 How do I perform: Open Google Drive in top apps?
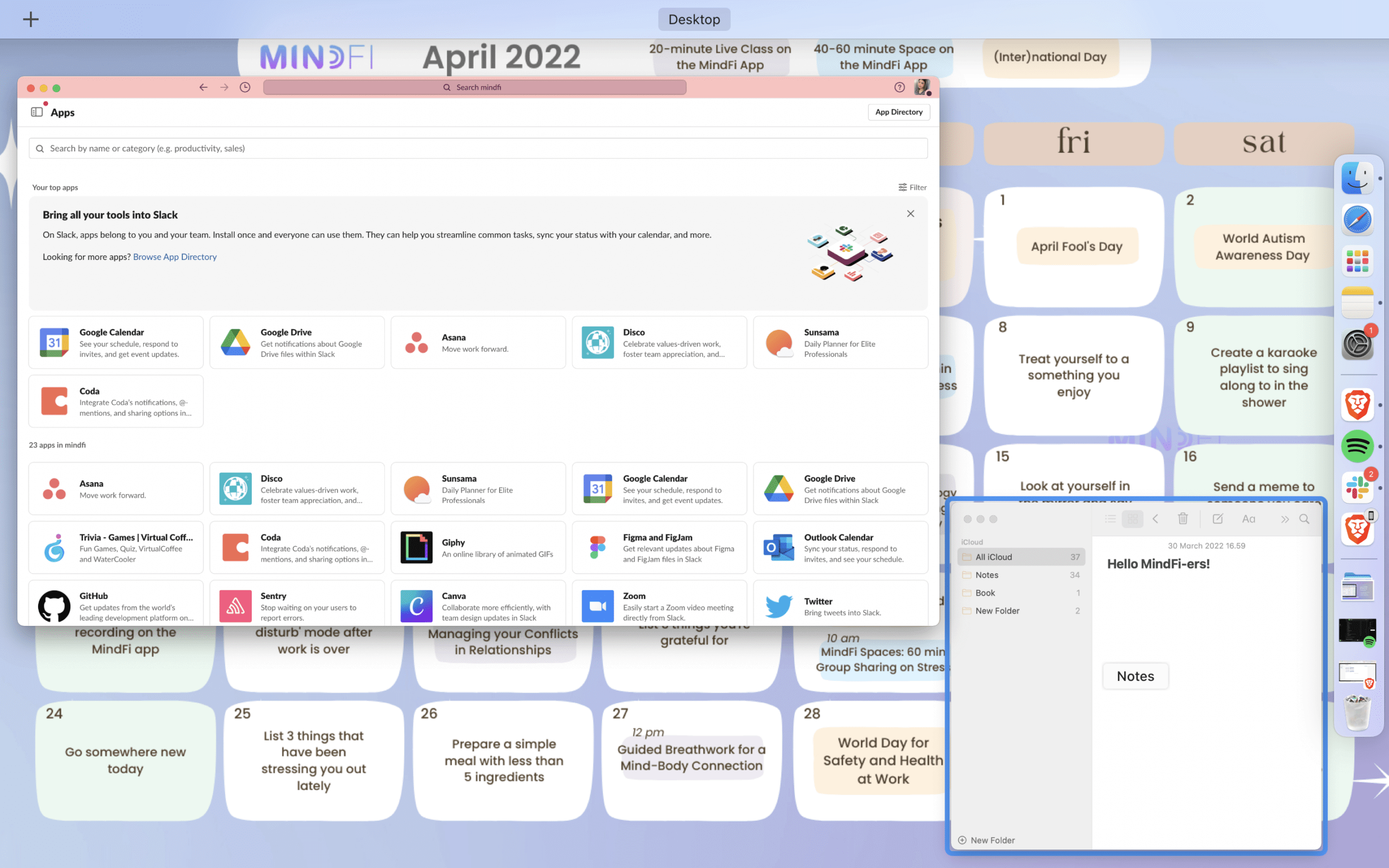pos(297,343)
